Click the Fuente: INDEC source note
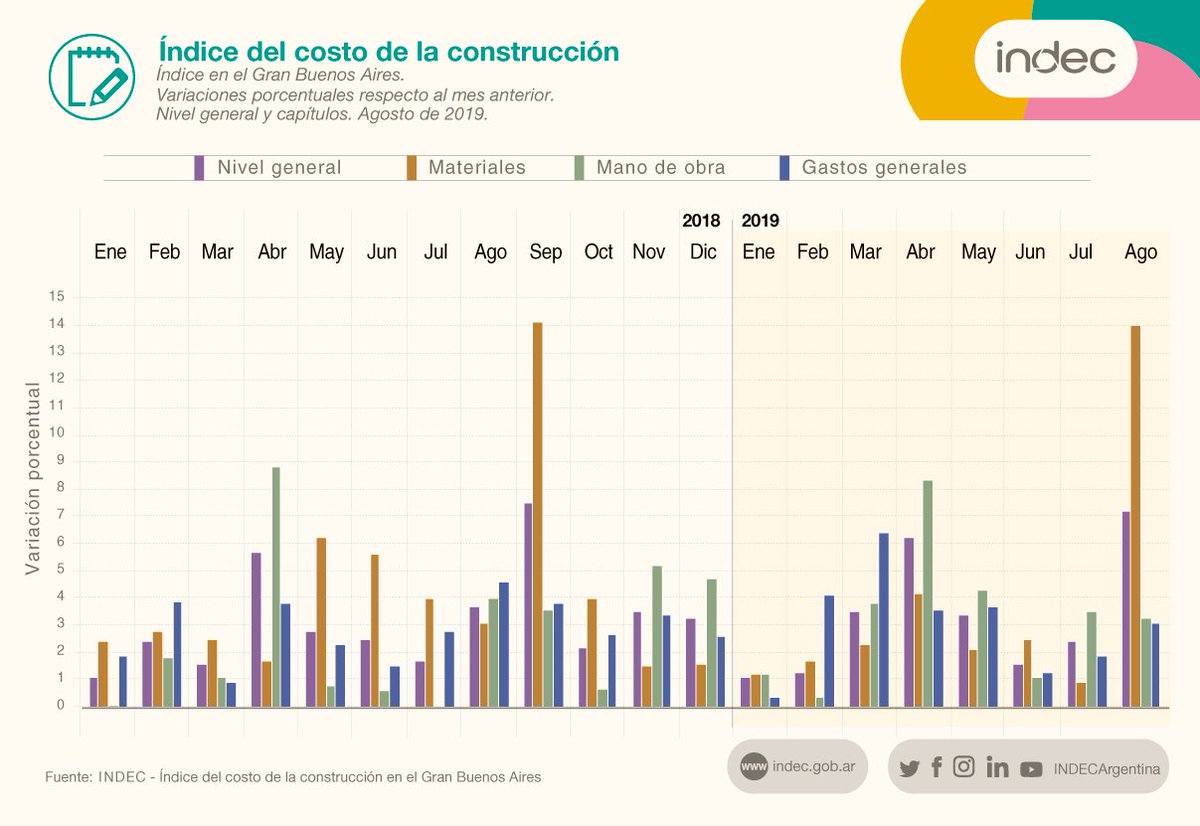The width and height of the screenshot is (1200, 826). coord(293,777)
